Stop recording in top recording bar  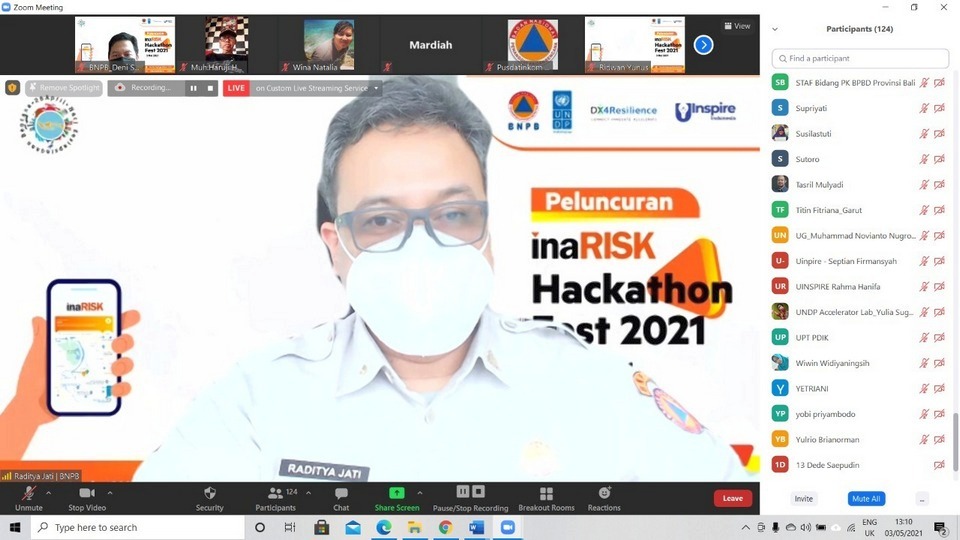click(210, 88)
